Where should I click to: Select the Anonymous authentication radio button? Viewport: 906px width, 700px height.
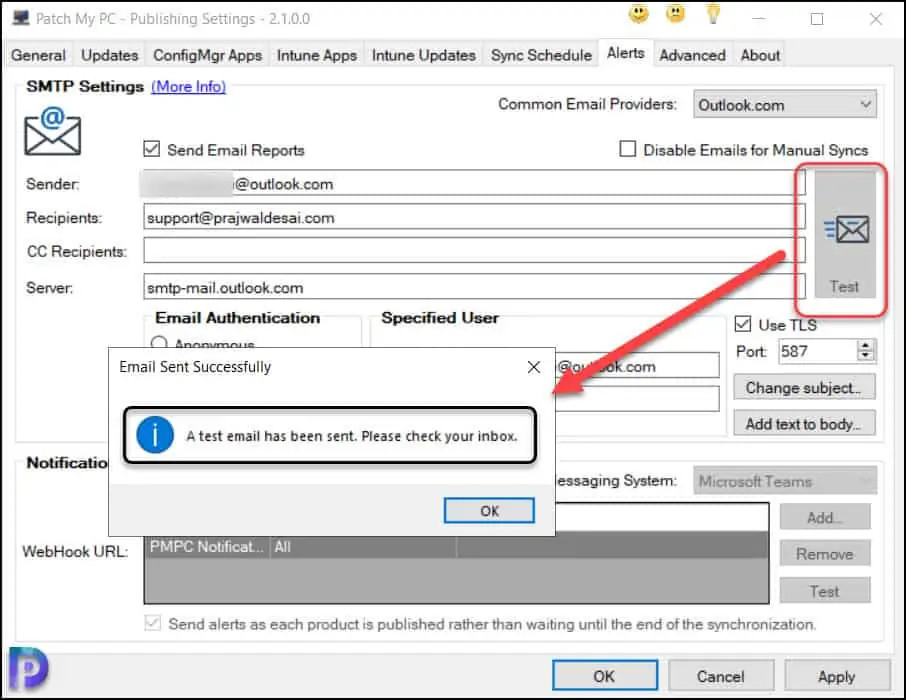[158, 343]
